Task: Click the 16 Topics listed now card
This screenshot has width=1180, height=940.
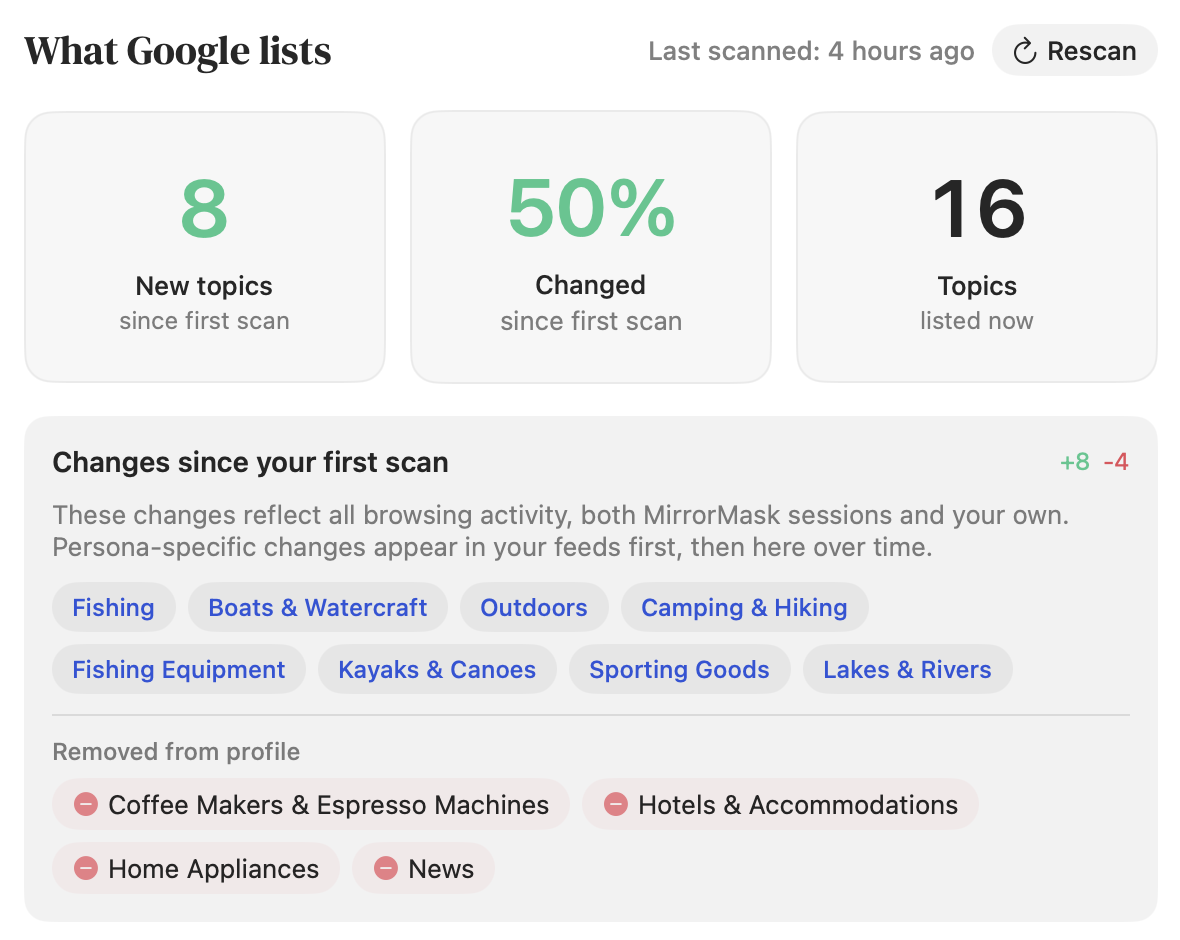Action: coord(977,247)
